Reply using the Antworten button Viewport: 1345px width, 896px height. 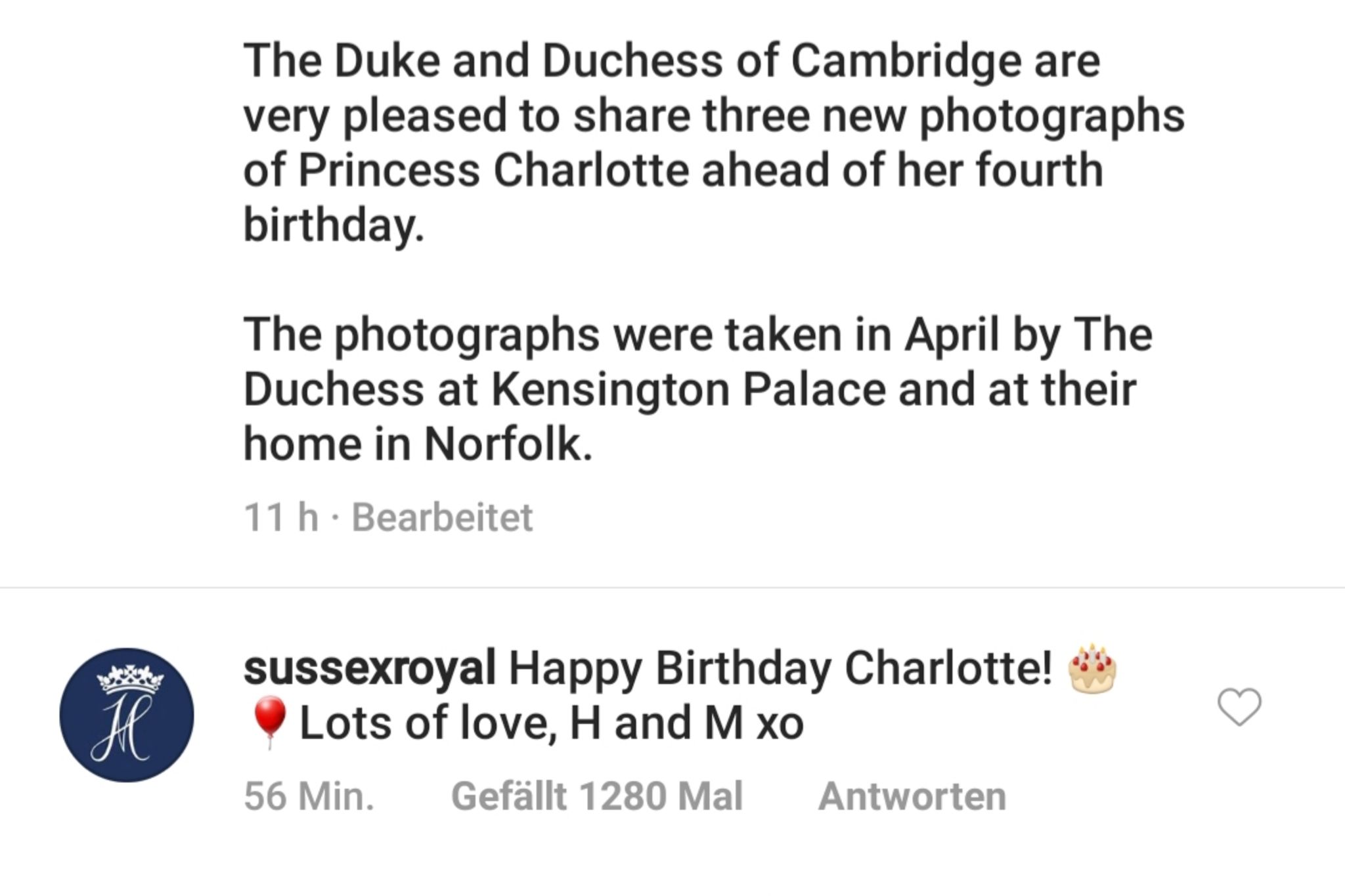click(912, 796)
